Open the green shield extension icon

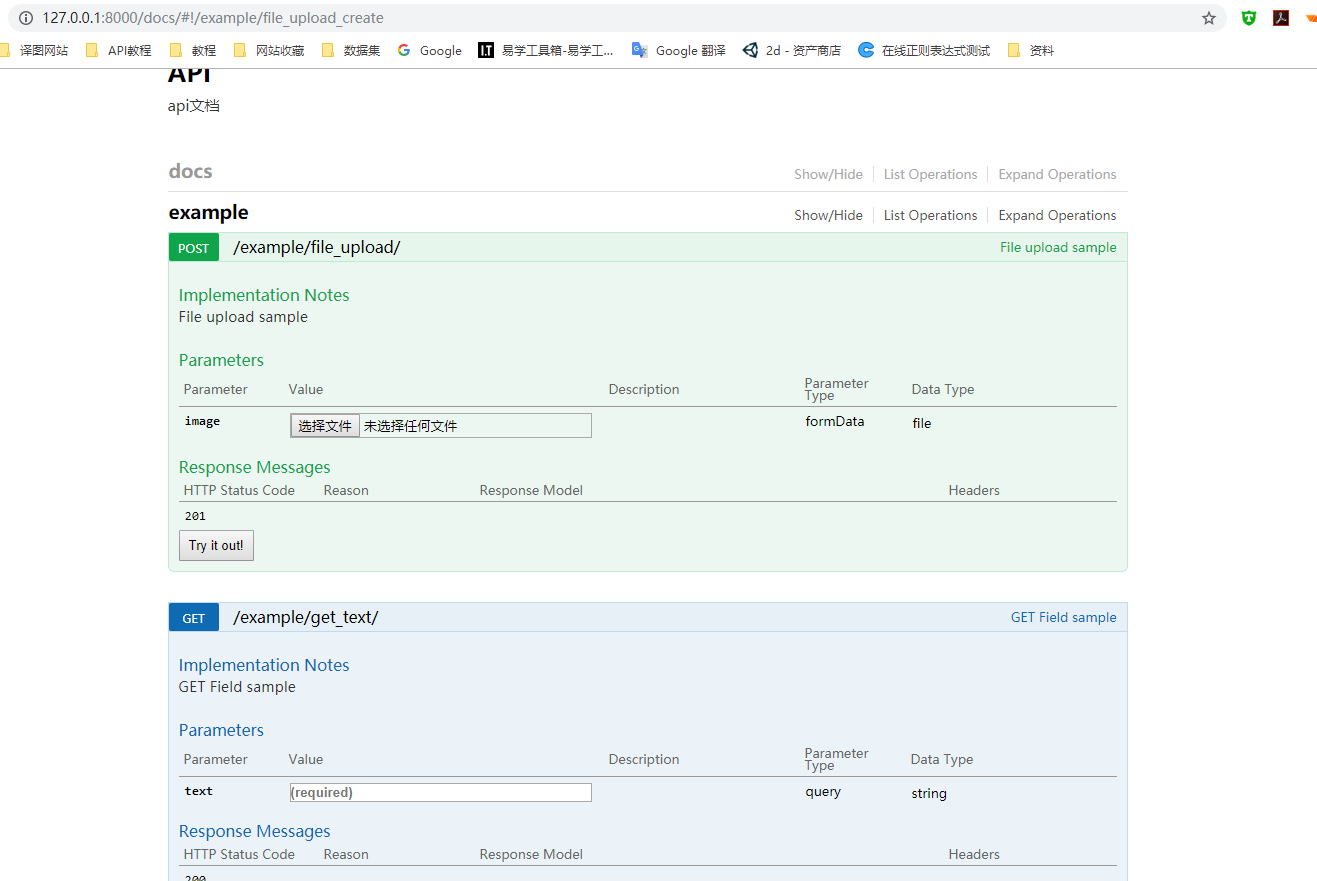pyautogui.click(x=1249, y=18)
